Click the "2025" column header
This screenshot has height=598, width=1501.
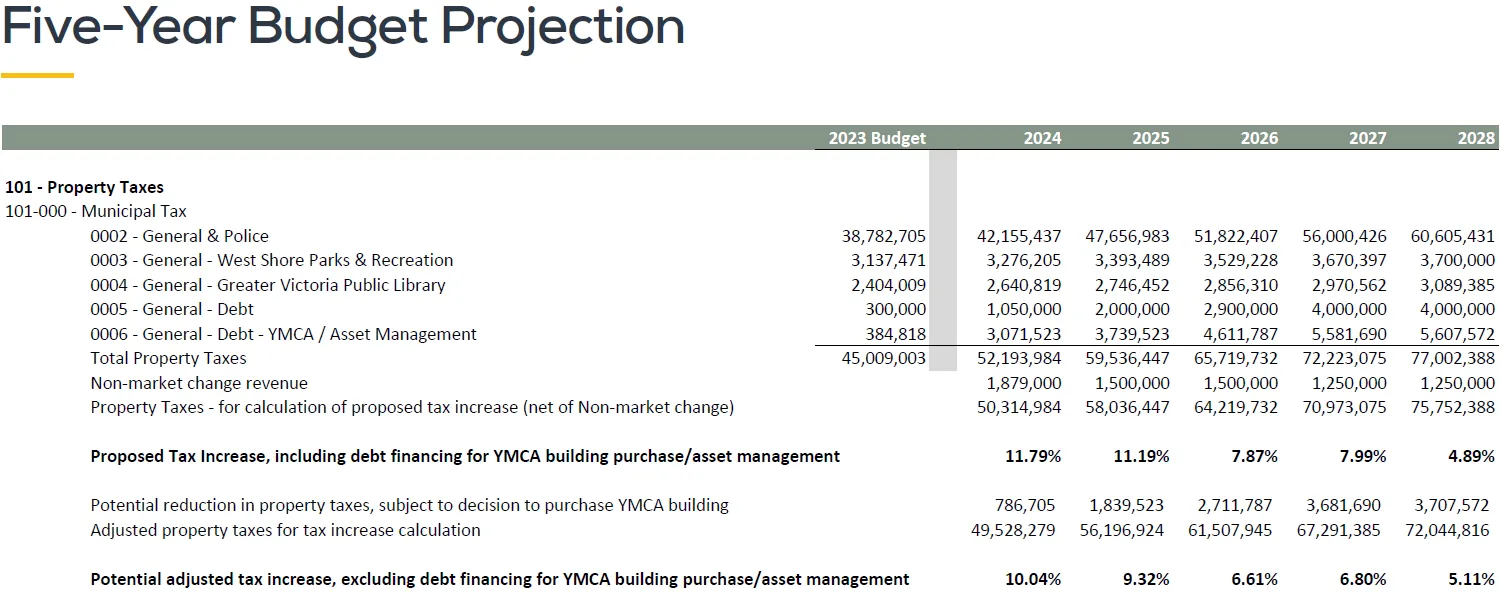(1151, 138)
